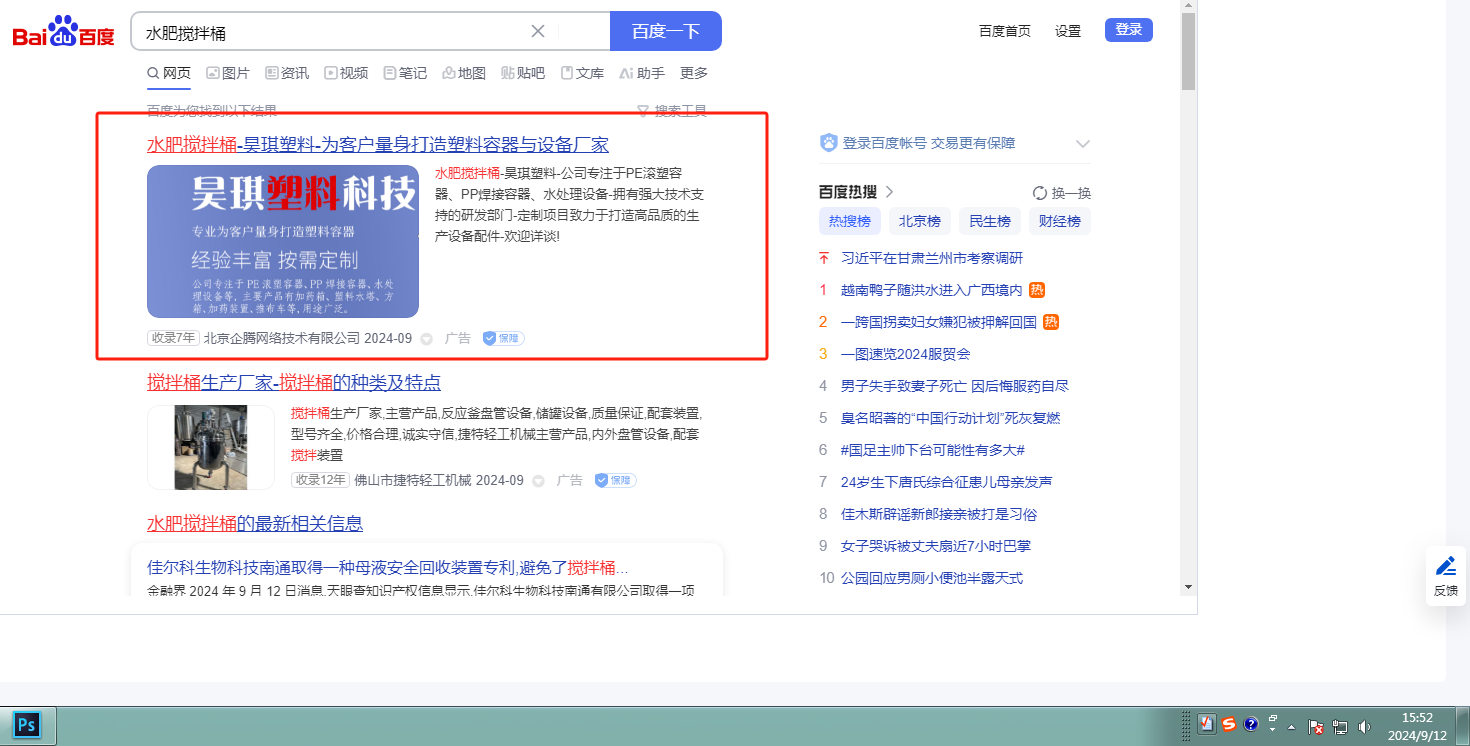Expand the dropdown arrow beside 北京企腾网络技术有限公司
Image resolution: width=1470 pixels, height=746 pixels.
tap(427, 339)
